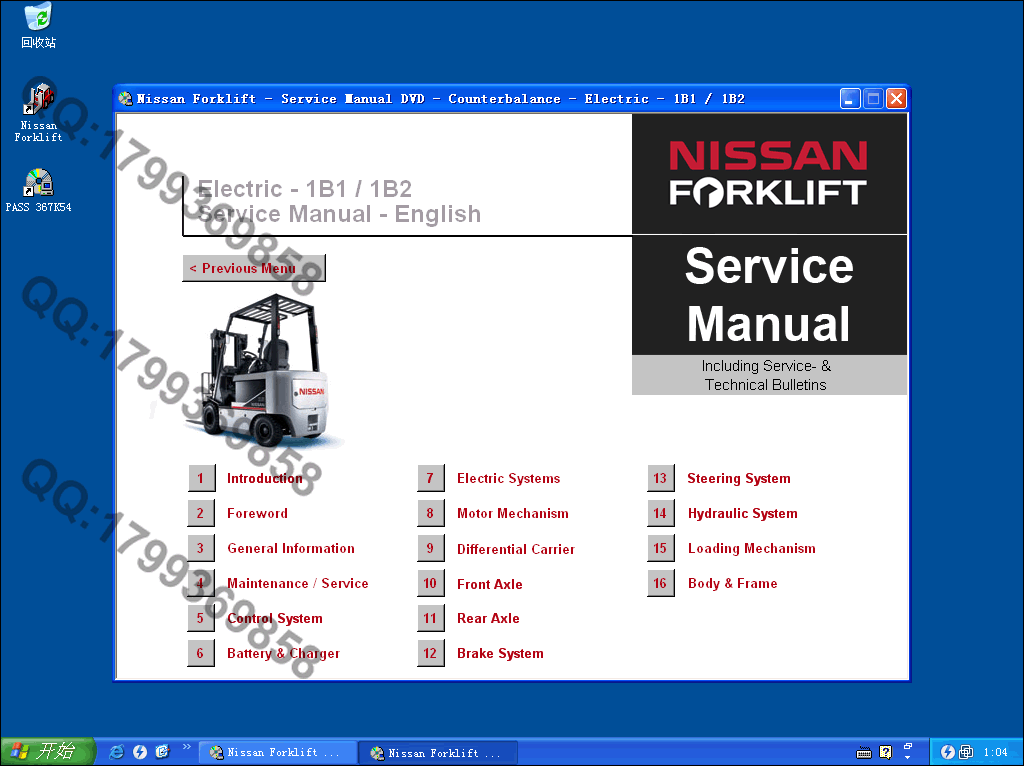Click the number 7 chapter button
This screenshot has height=766, width=1024.
(431, 478)
